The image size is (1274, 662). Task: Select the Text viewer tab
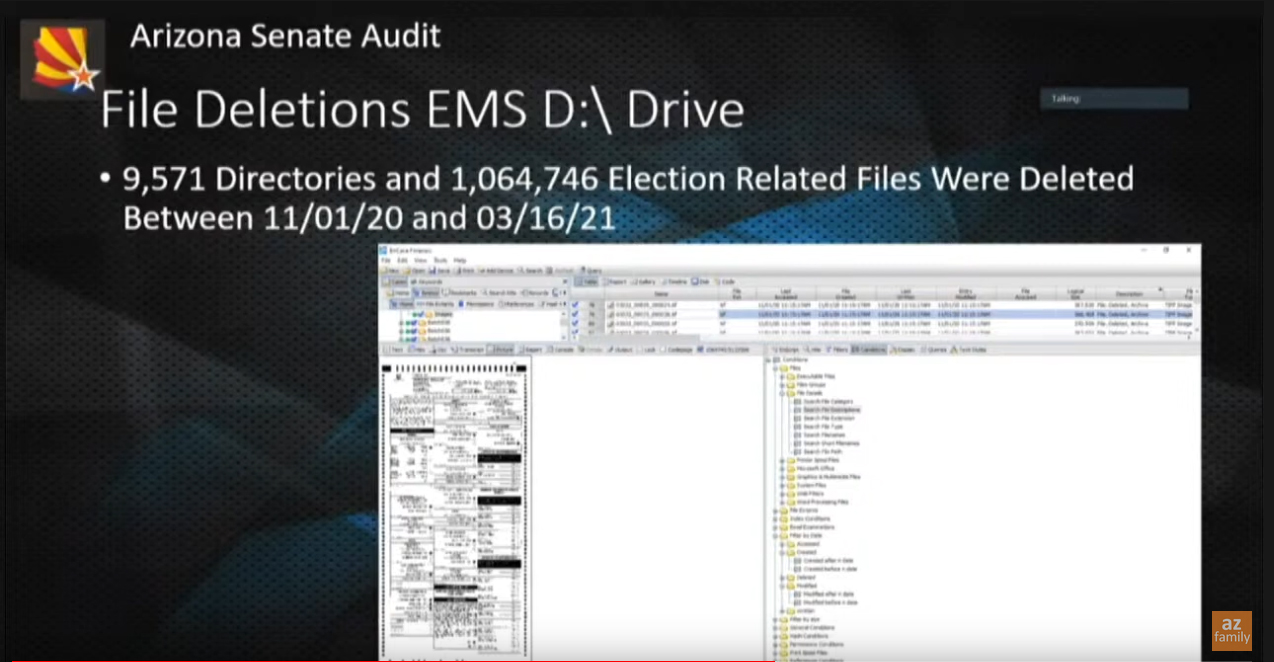pyautogui.click(x=392, y=349)
